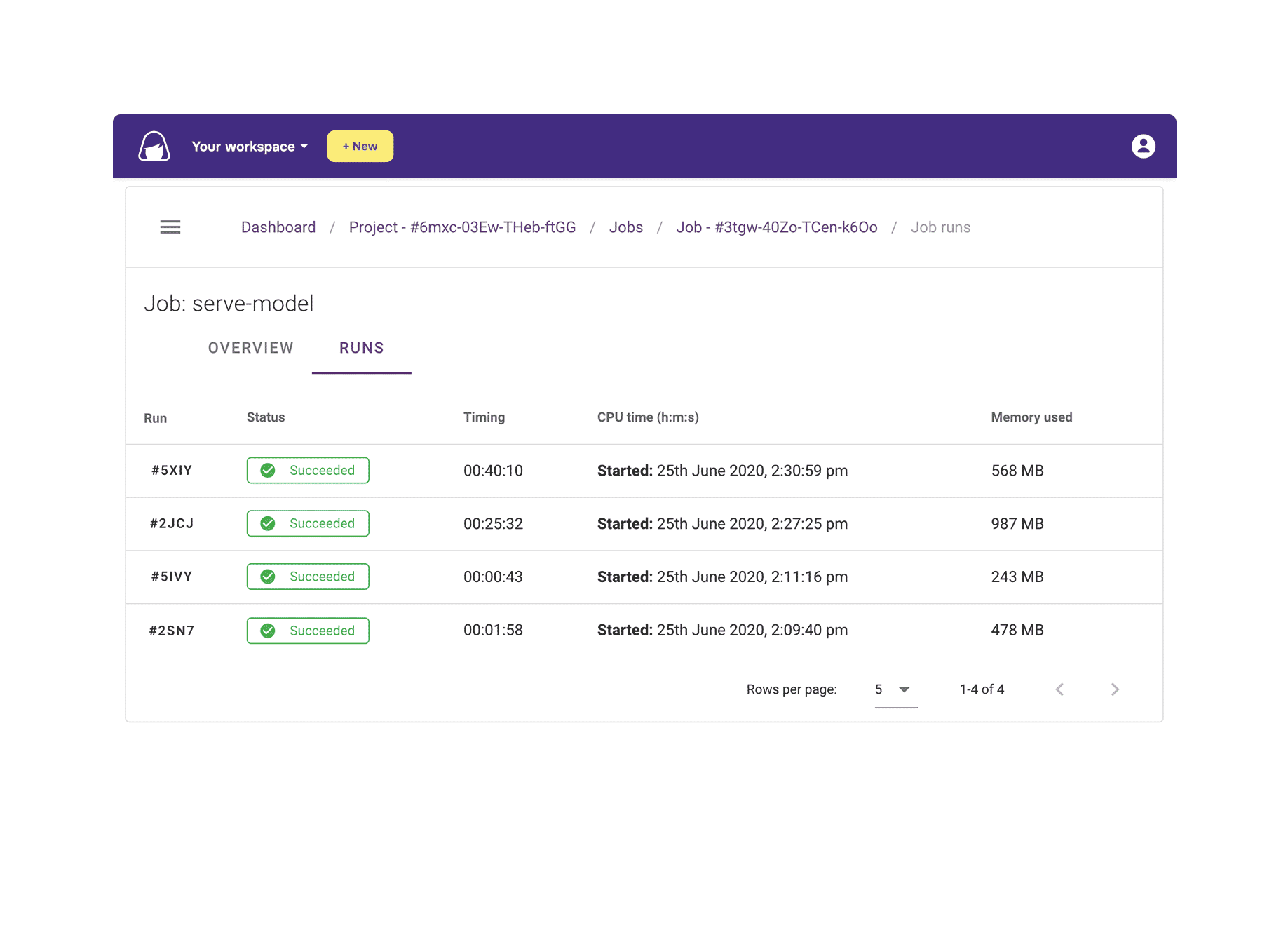
Task: Open the Project breadcrumb link
Action: coord(462,227)
